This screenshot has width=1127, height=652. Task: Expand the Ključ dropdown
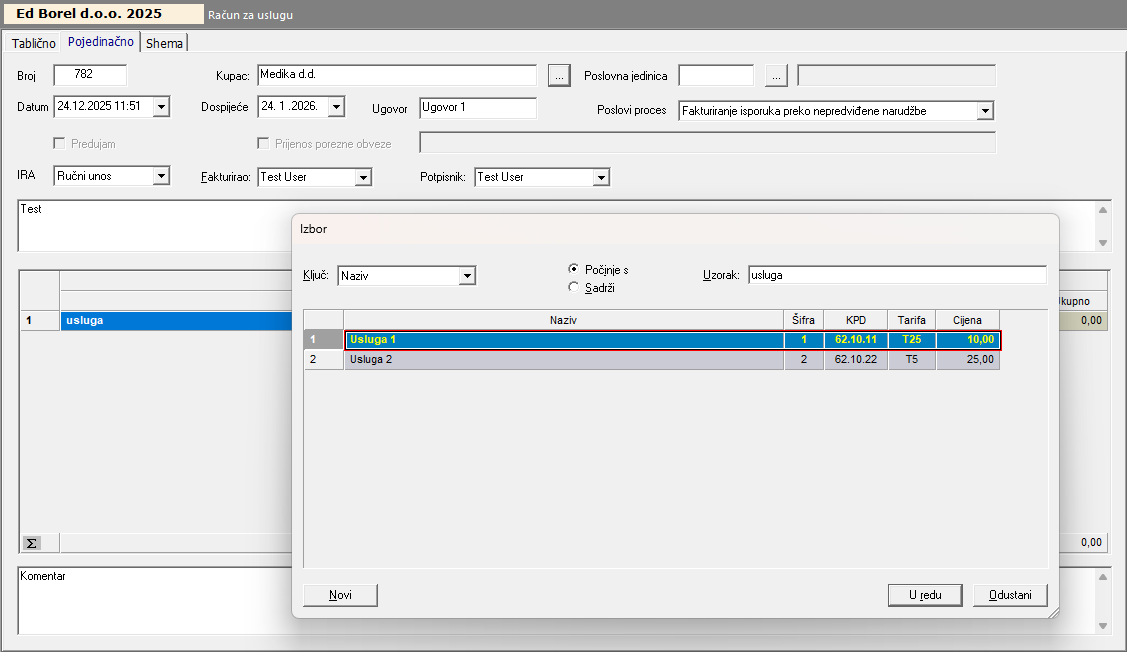pyautogui.click(x=467, y=275)
